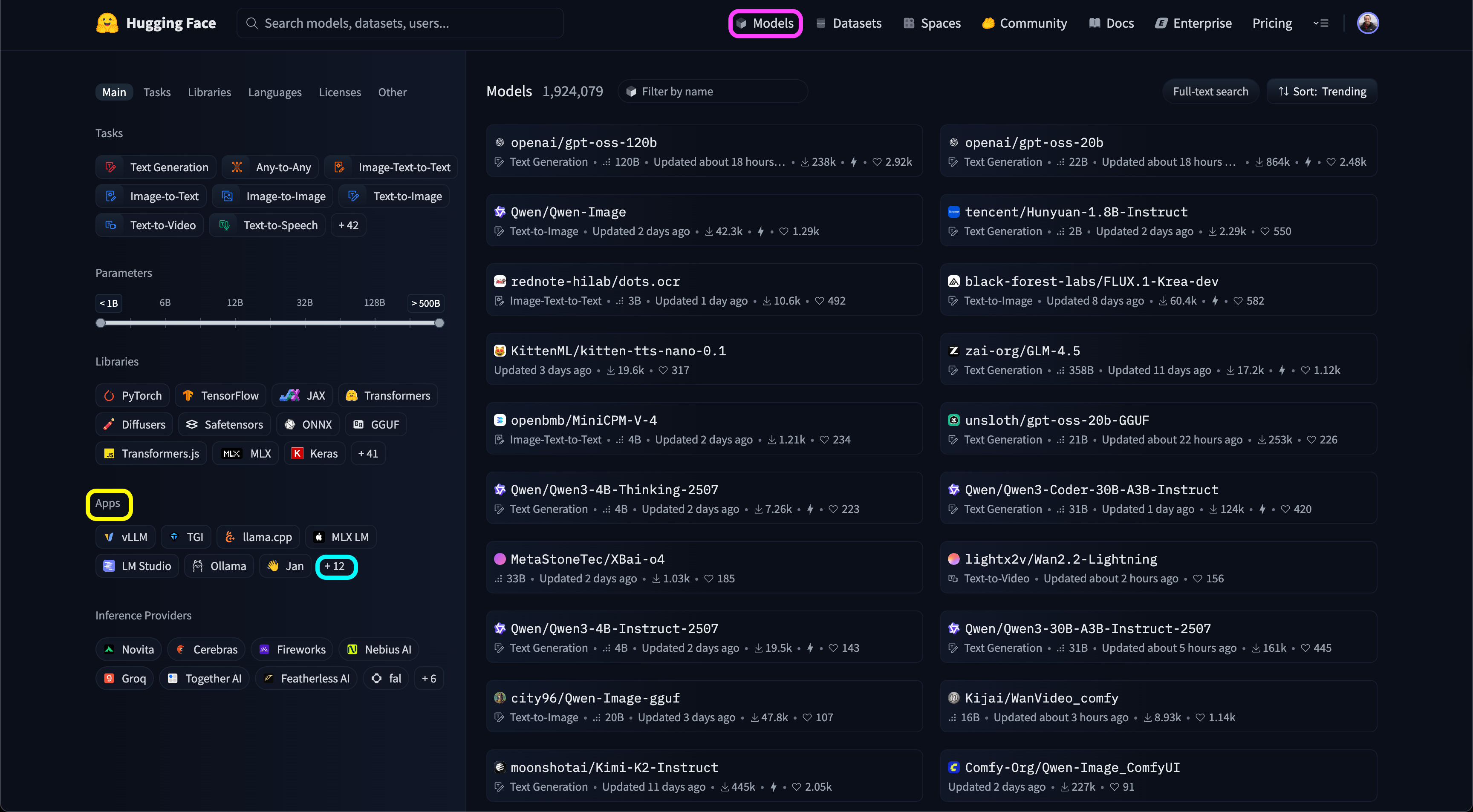Click the left parameters slider handle
Screen dimensions: 1473x812
coord(101,323)
